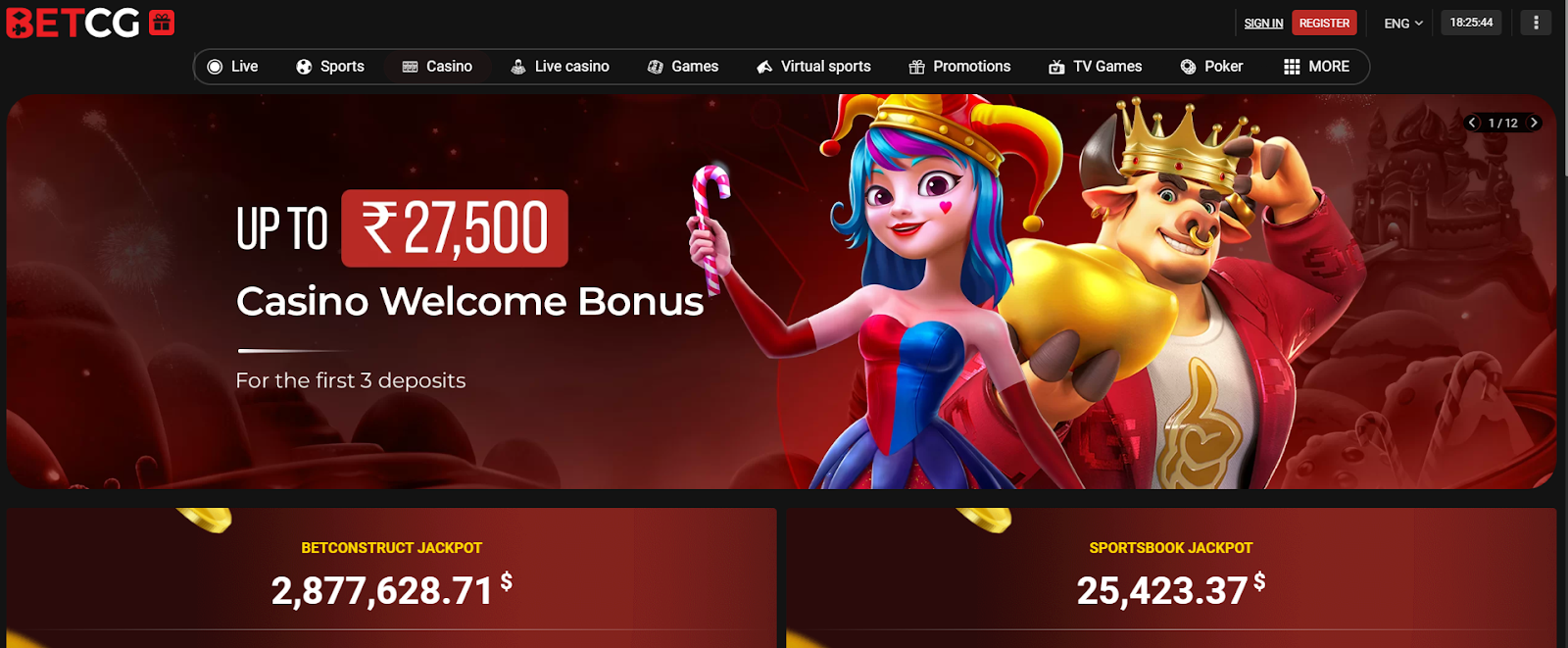Click the Sports soccer ball icon
The image size is (1568, 648).
click(x=304, y=67)
